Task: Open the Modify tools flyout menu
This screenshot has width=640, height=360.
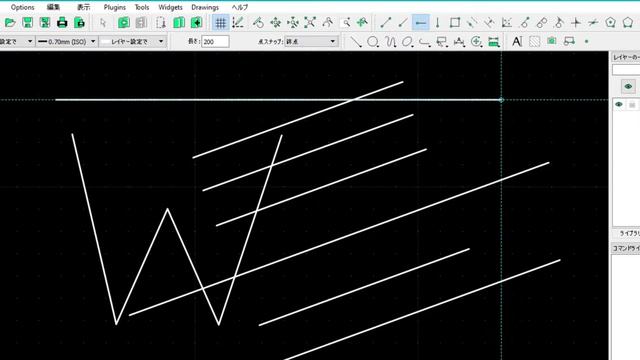Action: [476, 42]
